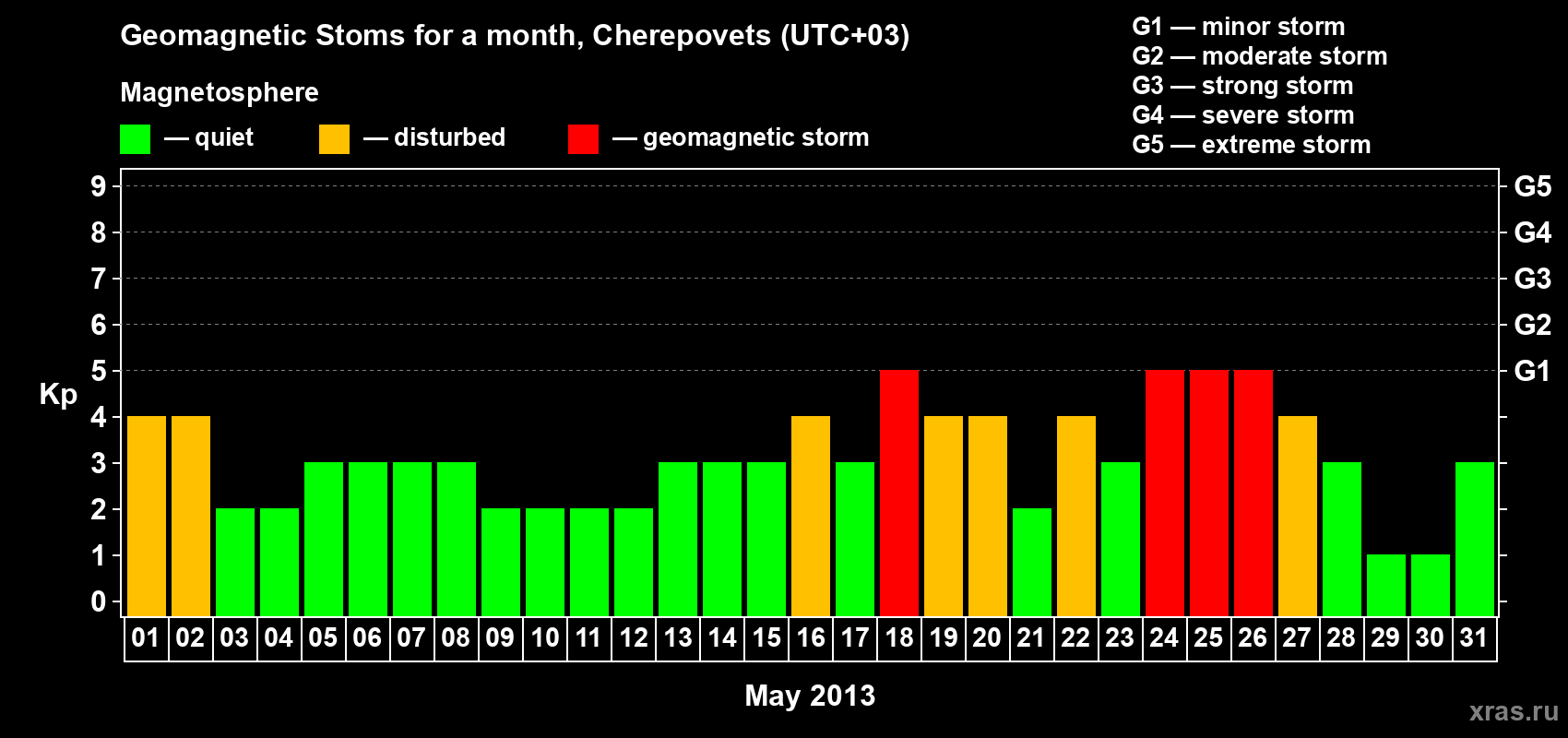Click the 'G4 — severe storm' legend line

1243,115
